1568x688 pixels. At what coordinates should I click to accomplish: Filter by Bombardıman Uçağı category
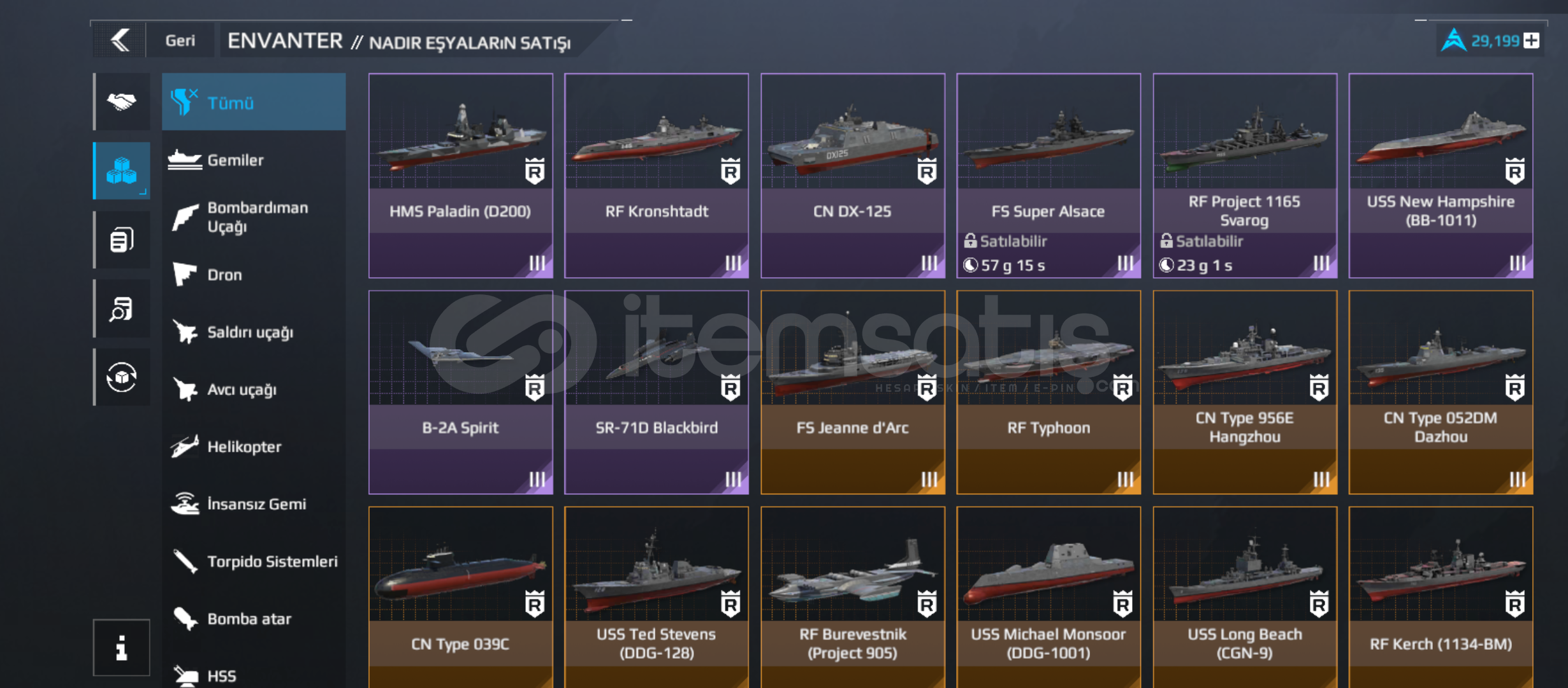pos(254,217)
